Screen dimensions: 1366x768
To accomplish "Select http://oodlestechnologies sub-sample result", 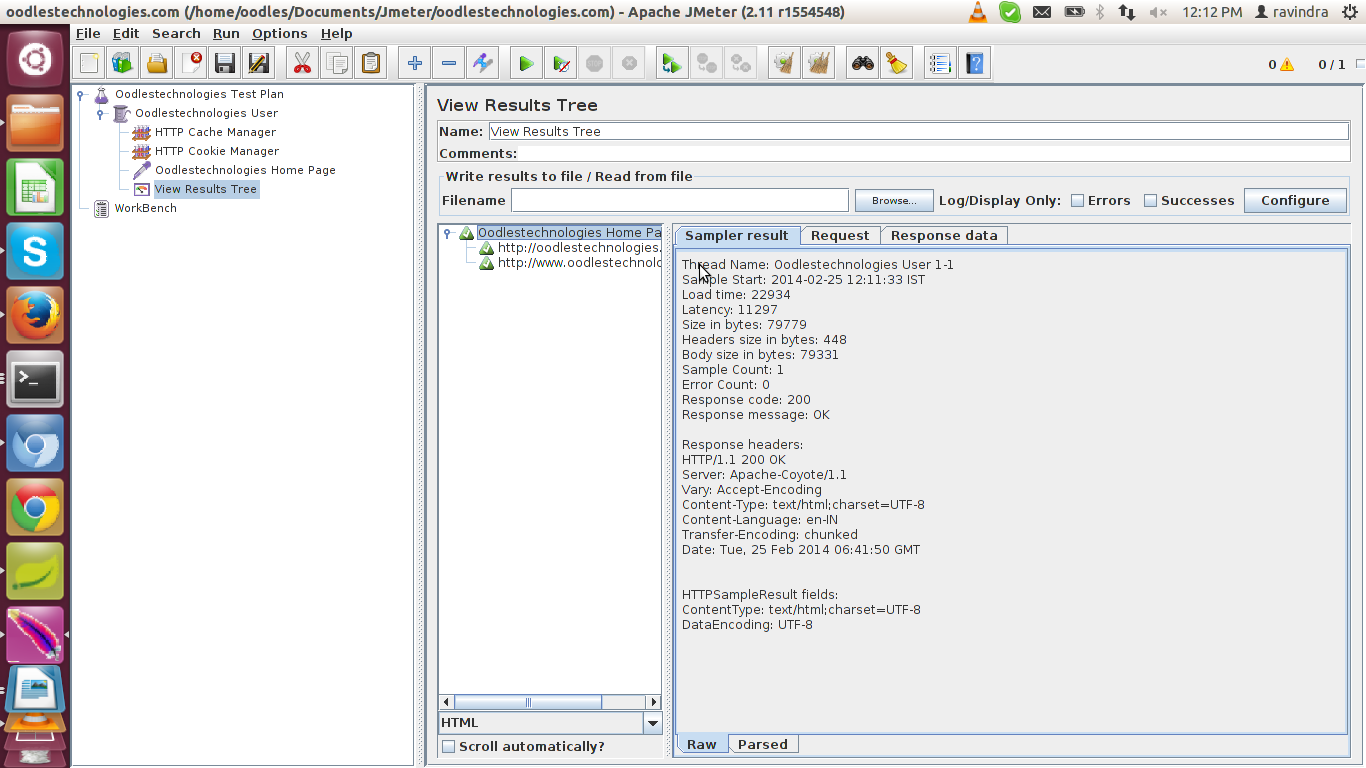I will click(x=579, y=248).
